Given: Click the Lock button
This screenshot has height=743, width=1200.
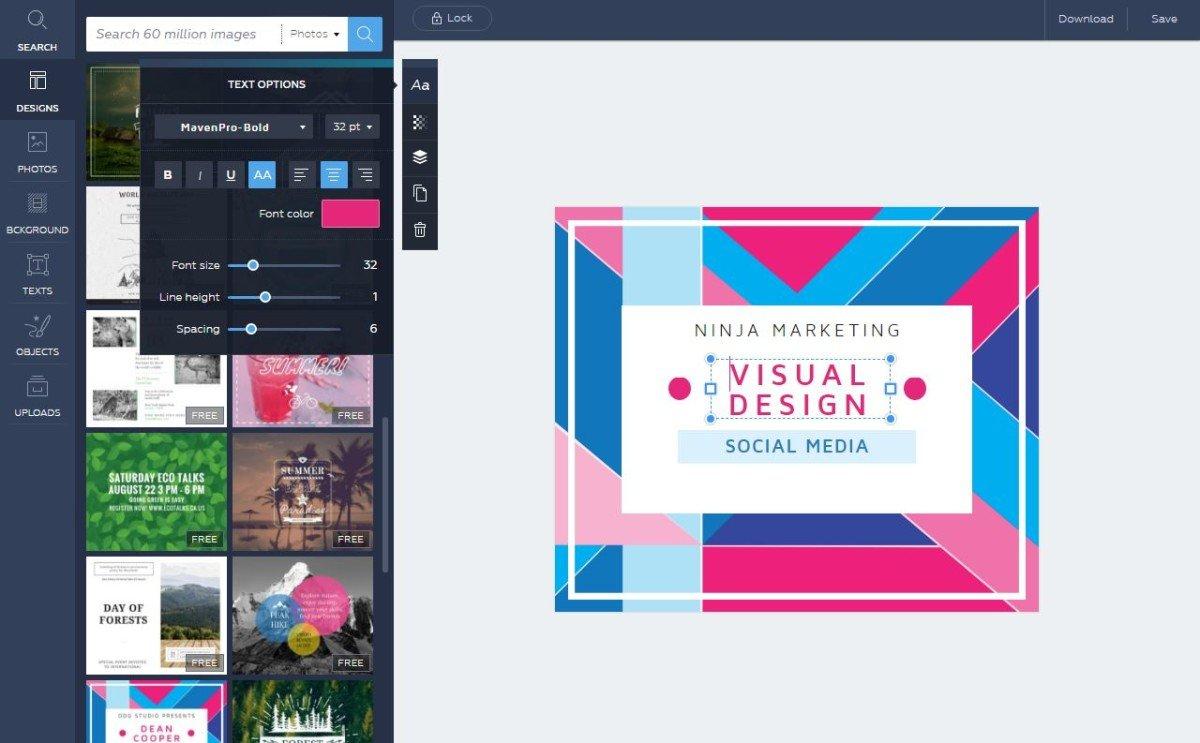Looking at the screenshot, I should click(451, 18).
